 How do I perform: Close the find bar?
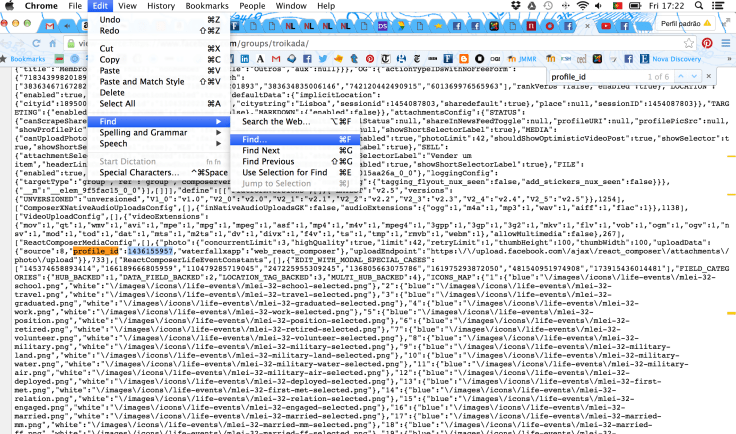709,76
